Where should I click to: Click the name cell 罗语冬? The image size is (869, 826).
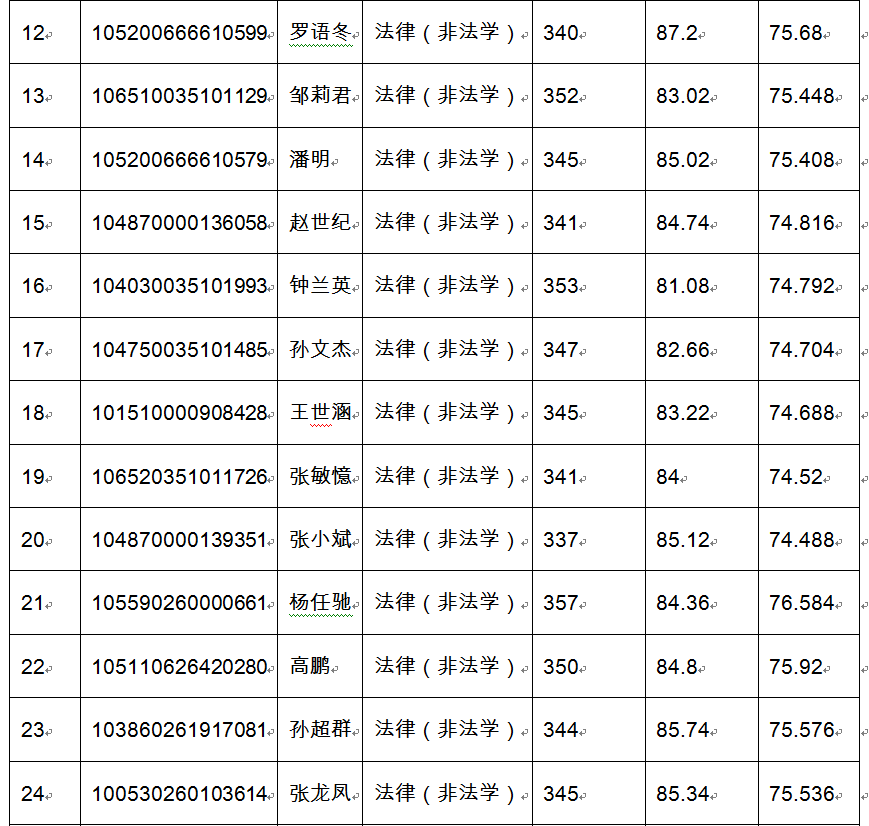coord(320,33)
